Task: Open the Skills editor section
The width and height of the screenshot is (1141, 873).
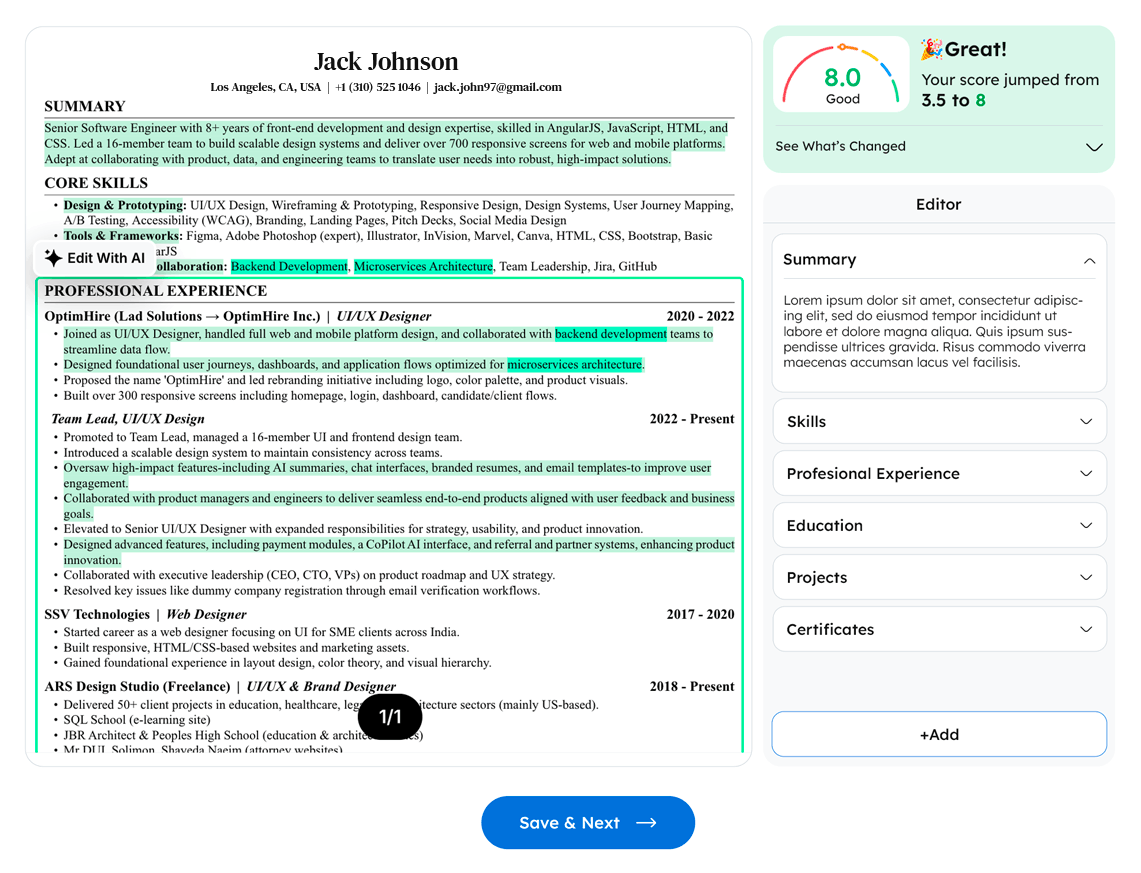Action: point(939,421)
